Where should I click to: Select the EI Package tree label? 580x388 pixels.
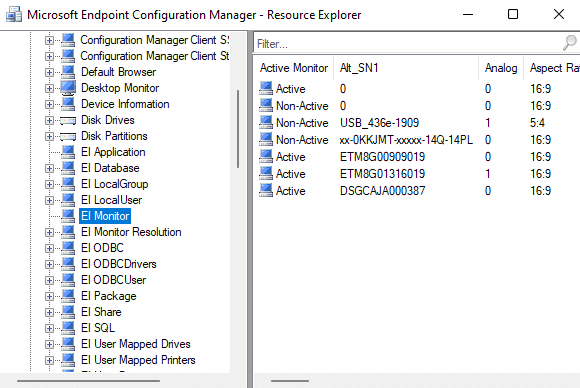coord(109,296)
